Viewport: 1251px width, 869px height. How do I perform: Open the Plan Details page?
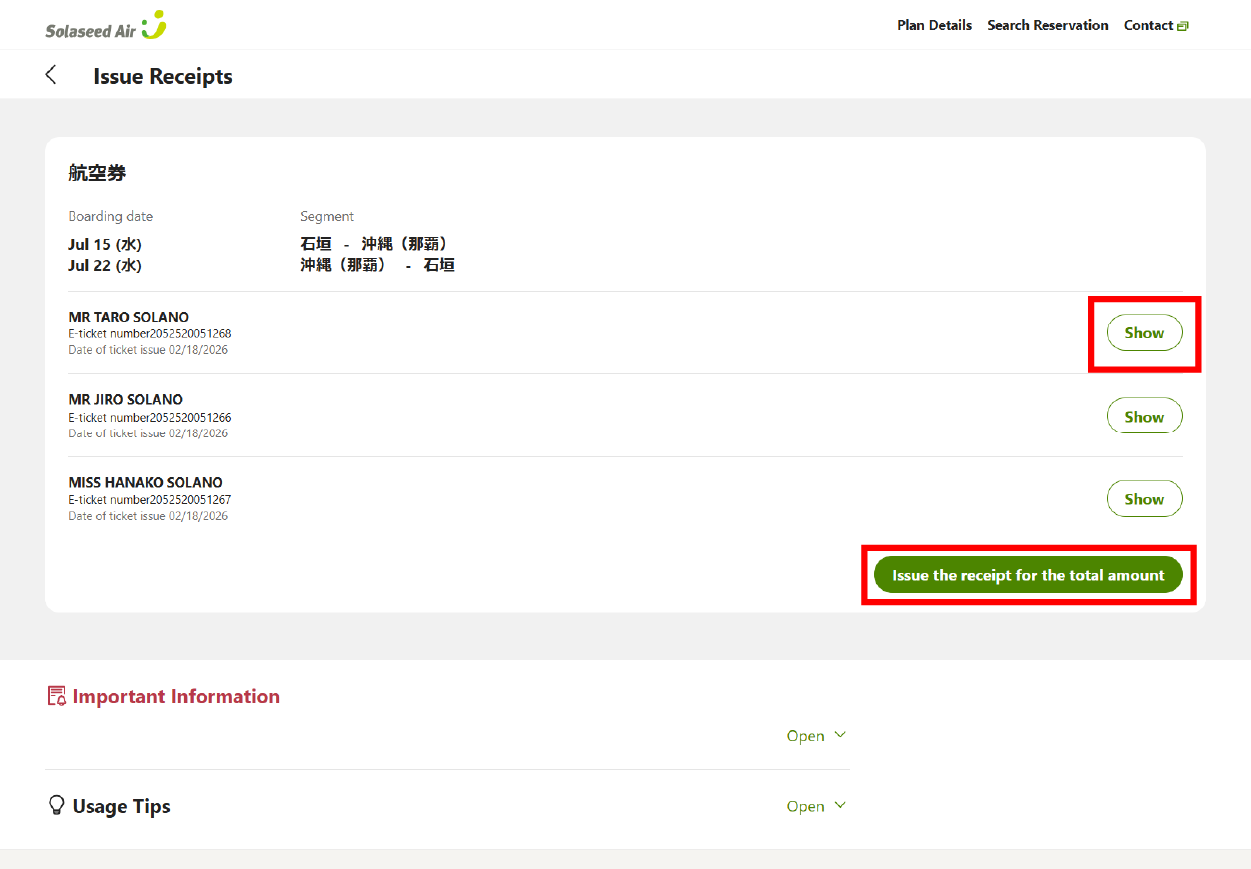pyautogui.click(x=934, y=25)
